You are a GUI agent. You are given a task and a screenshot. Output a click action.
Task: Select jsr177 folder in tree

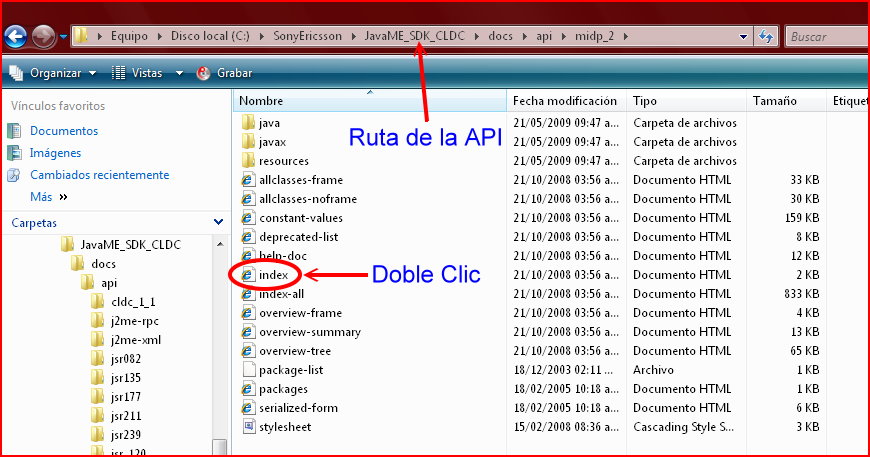[125, 397]
